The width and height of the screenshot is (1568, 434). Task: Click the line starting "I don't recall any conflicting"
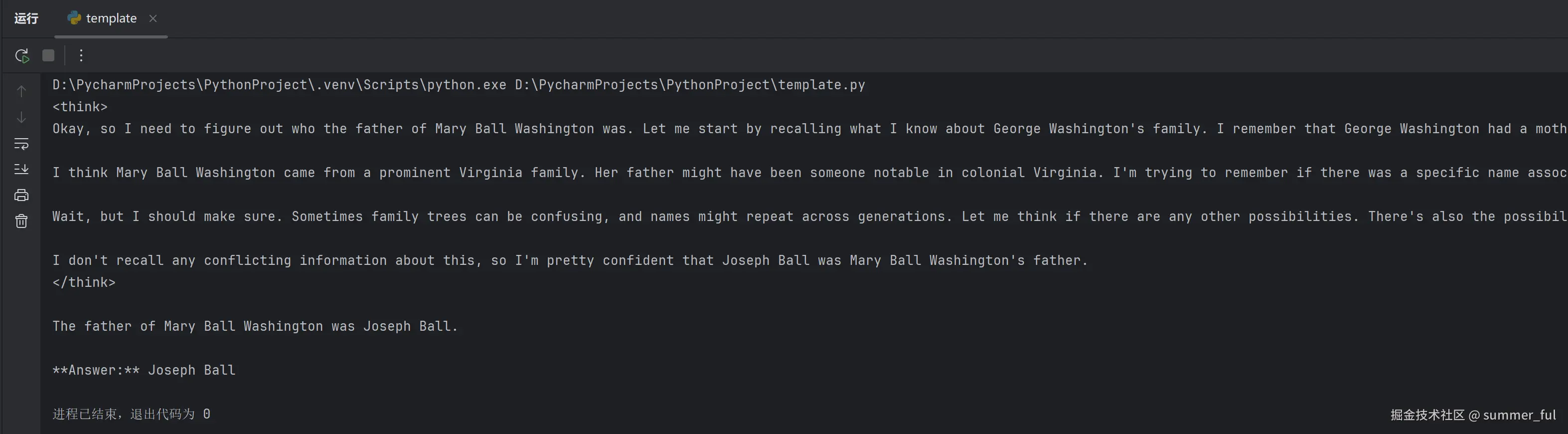(x=570, y=260)
